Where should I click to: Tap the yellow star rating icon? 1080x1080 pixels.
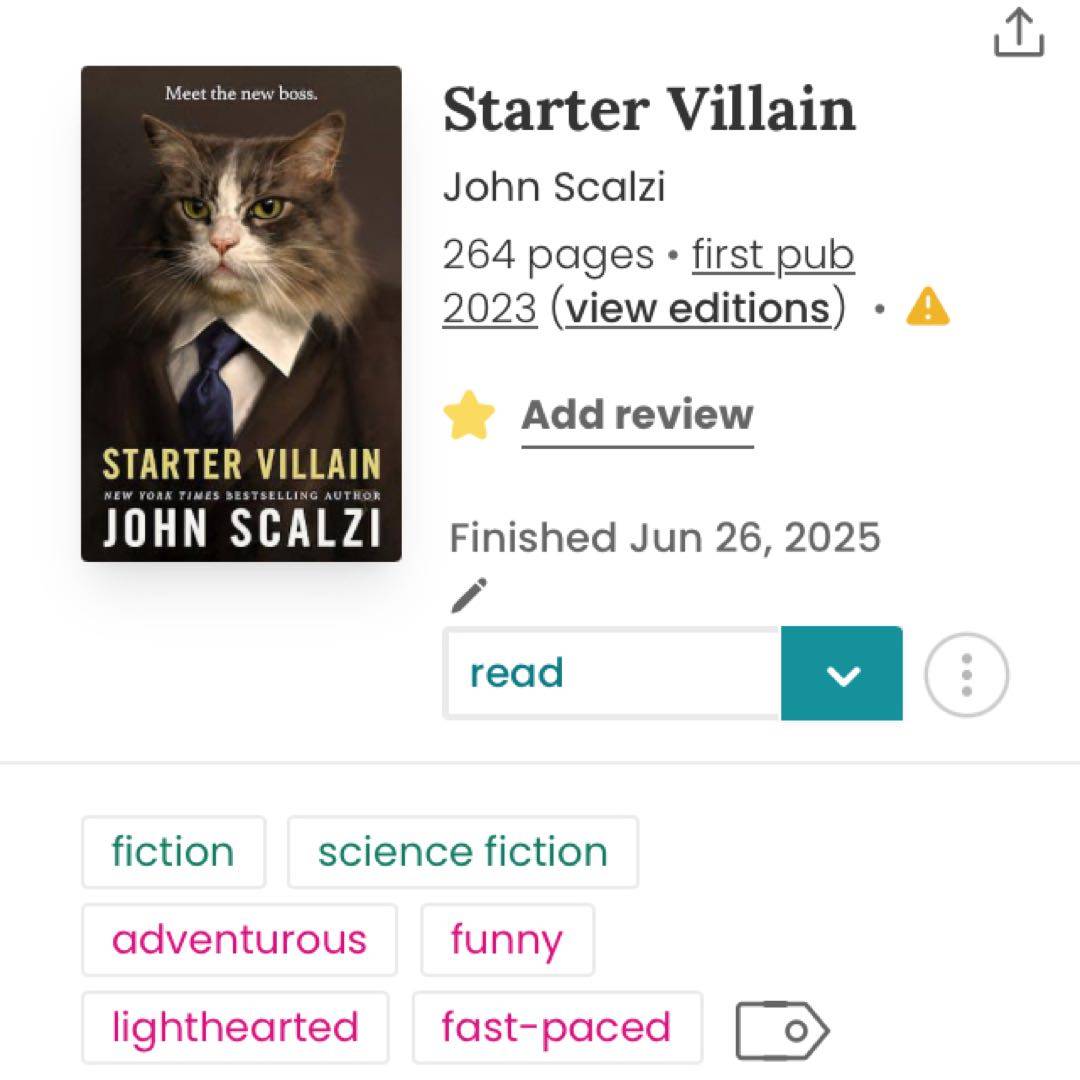(469, 416)
